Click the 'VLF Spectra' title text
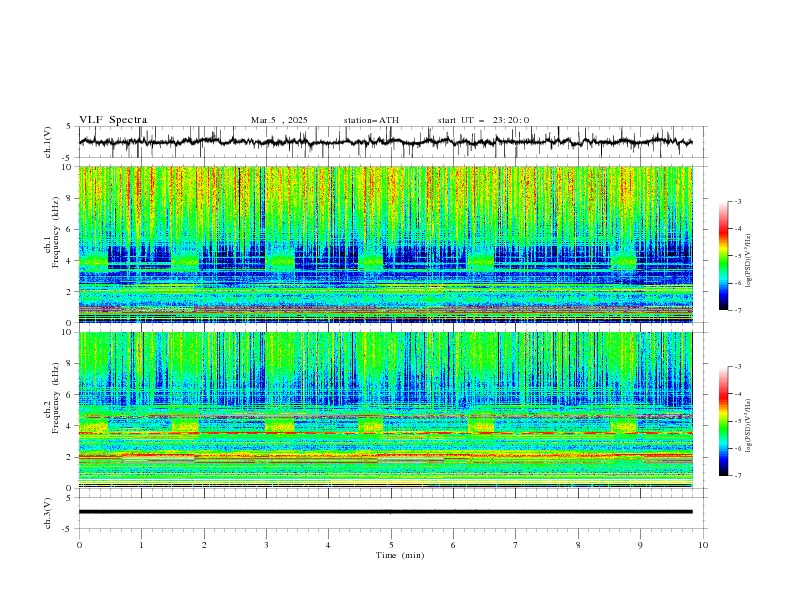Image resolution: width=792 pixels, height=612 pixels. tap(113, 120)
